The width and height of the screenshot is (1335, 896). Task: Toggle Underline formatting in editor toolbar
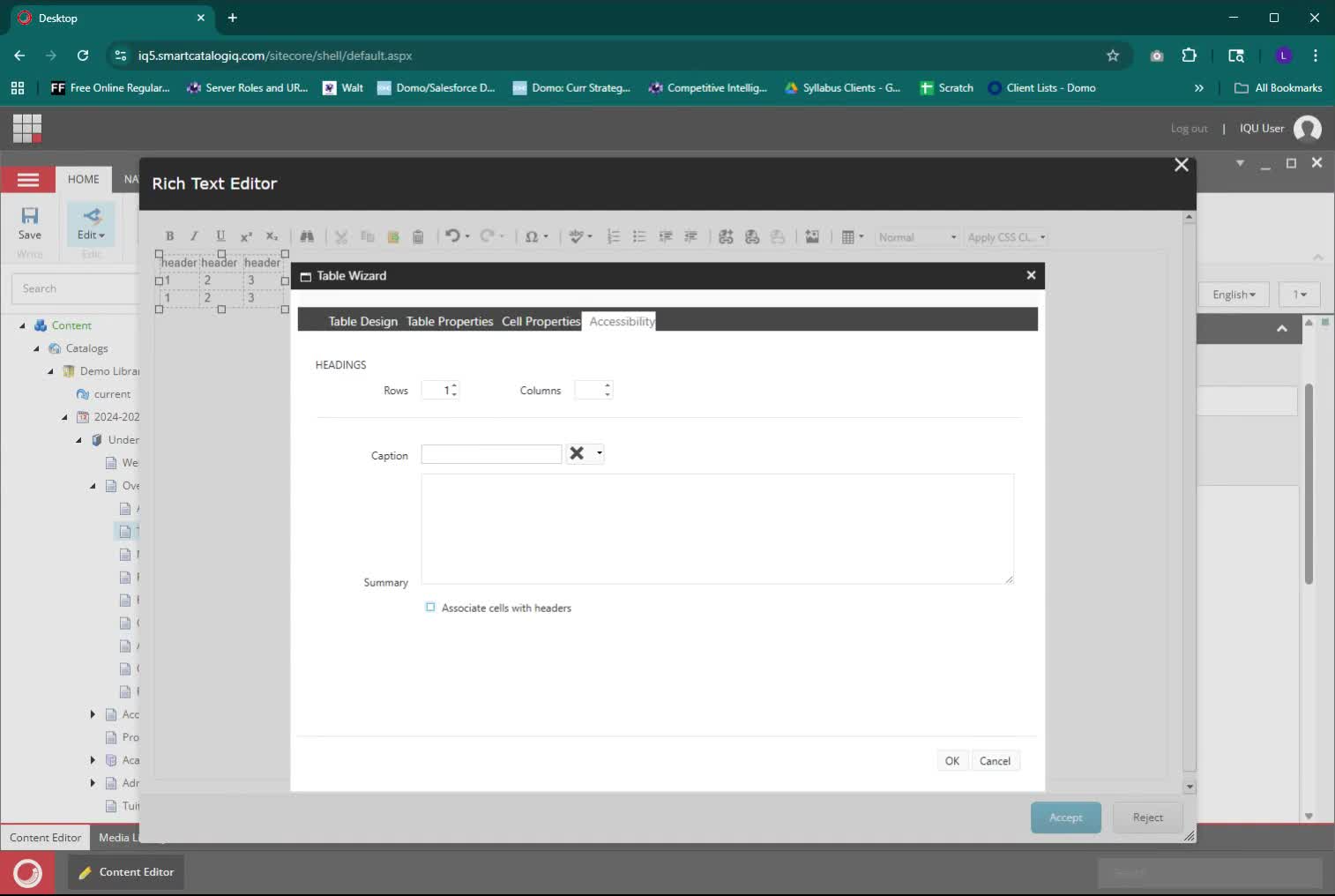coord(220,236)
